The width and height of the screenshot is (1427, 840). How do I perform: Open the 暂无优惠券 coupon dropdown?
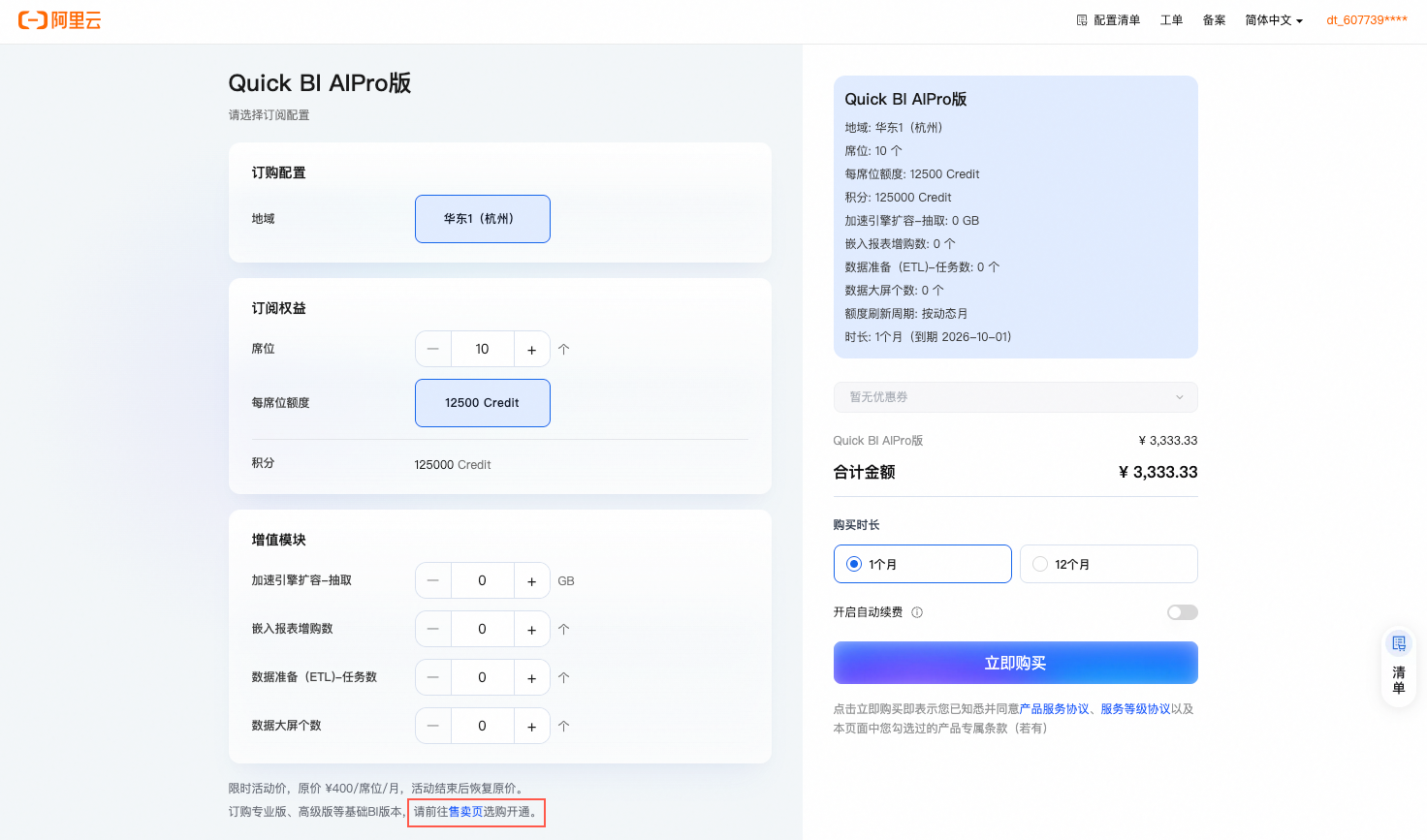click(x=1015, y=397)
